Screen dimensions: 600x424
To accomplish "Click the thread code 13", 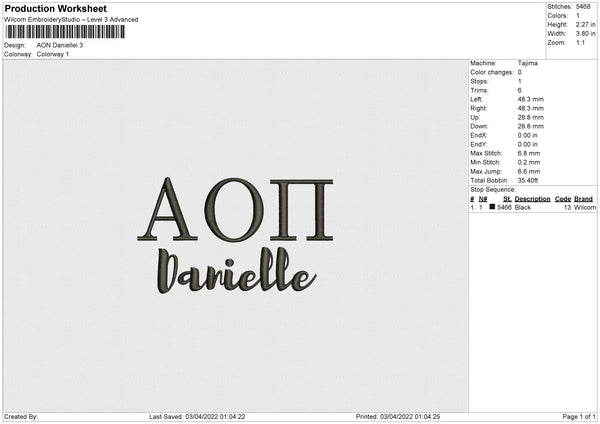I will coord(567,207).
